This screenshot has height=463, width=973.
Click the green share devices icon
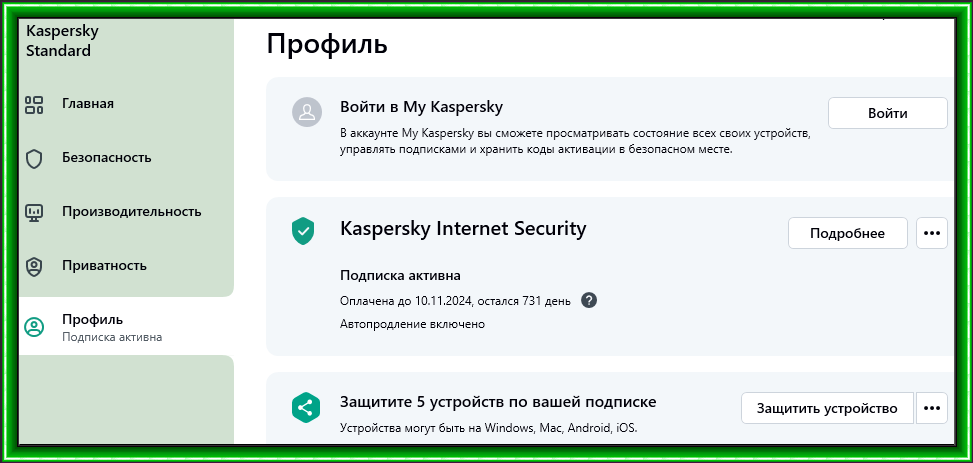pyautogui.click(x=305, y=408)
